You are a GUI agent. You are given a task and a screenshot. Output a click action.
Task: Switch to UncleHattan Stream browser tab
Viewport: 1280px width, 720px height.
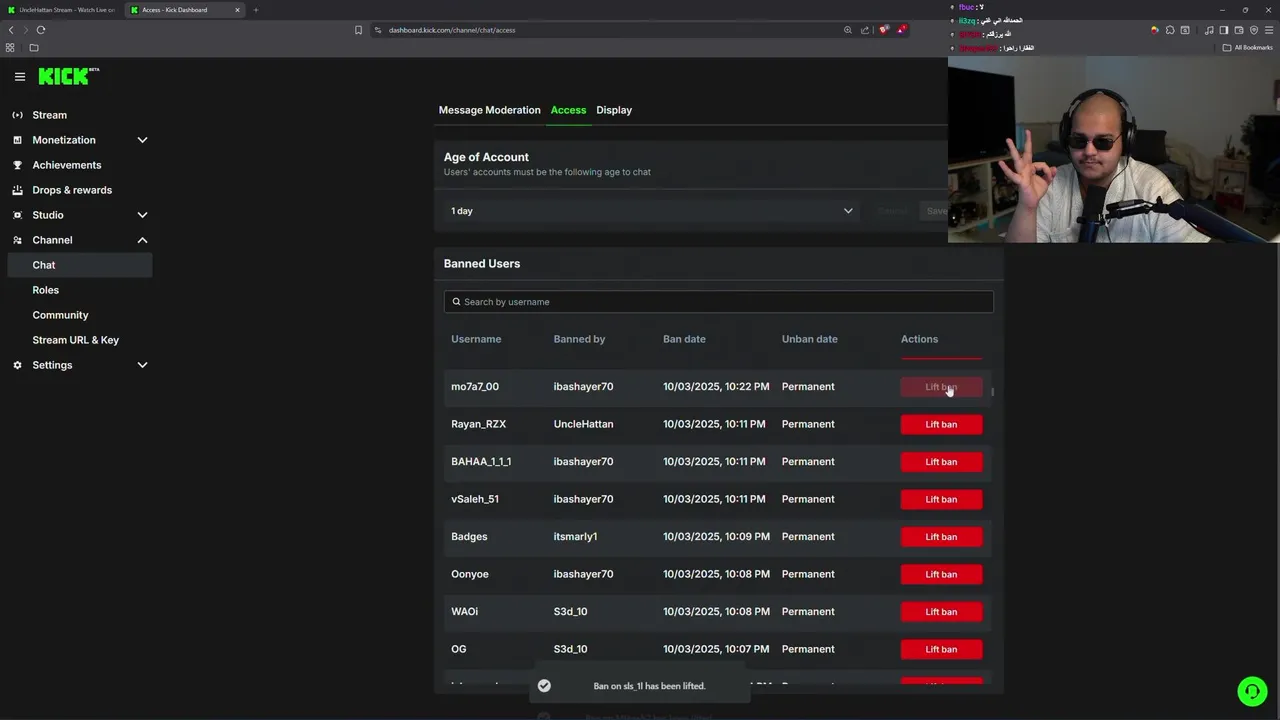60,10
